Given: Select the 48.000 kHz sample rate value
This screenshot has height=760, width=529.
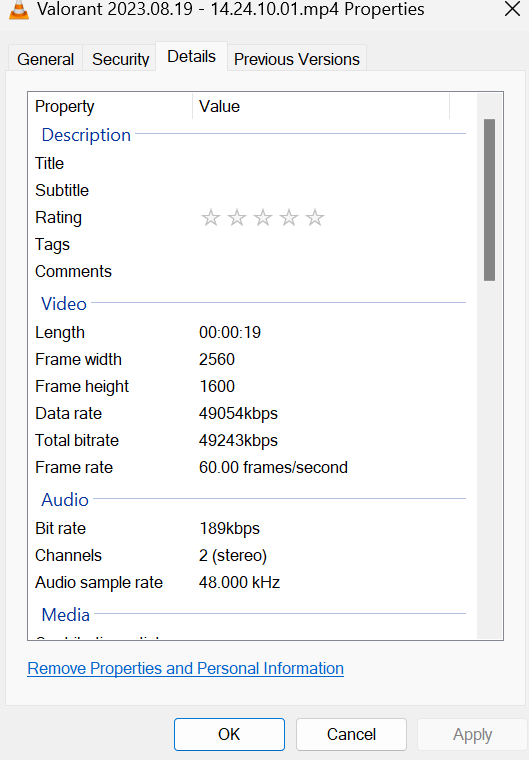Looking at the screenshot, I should [239, 582].
